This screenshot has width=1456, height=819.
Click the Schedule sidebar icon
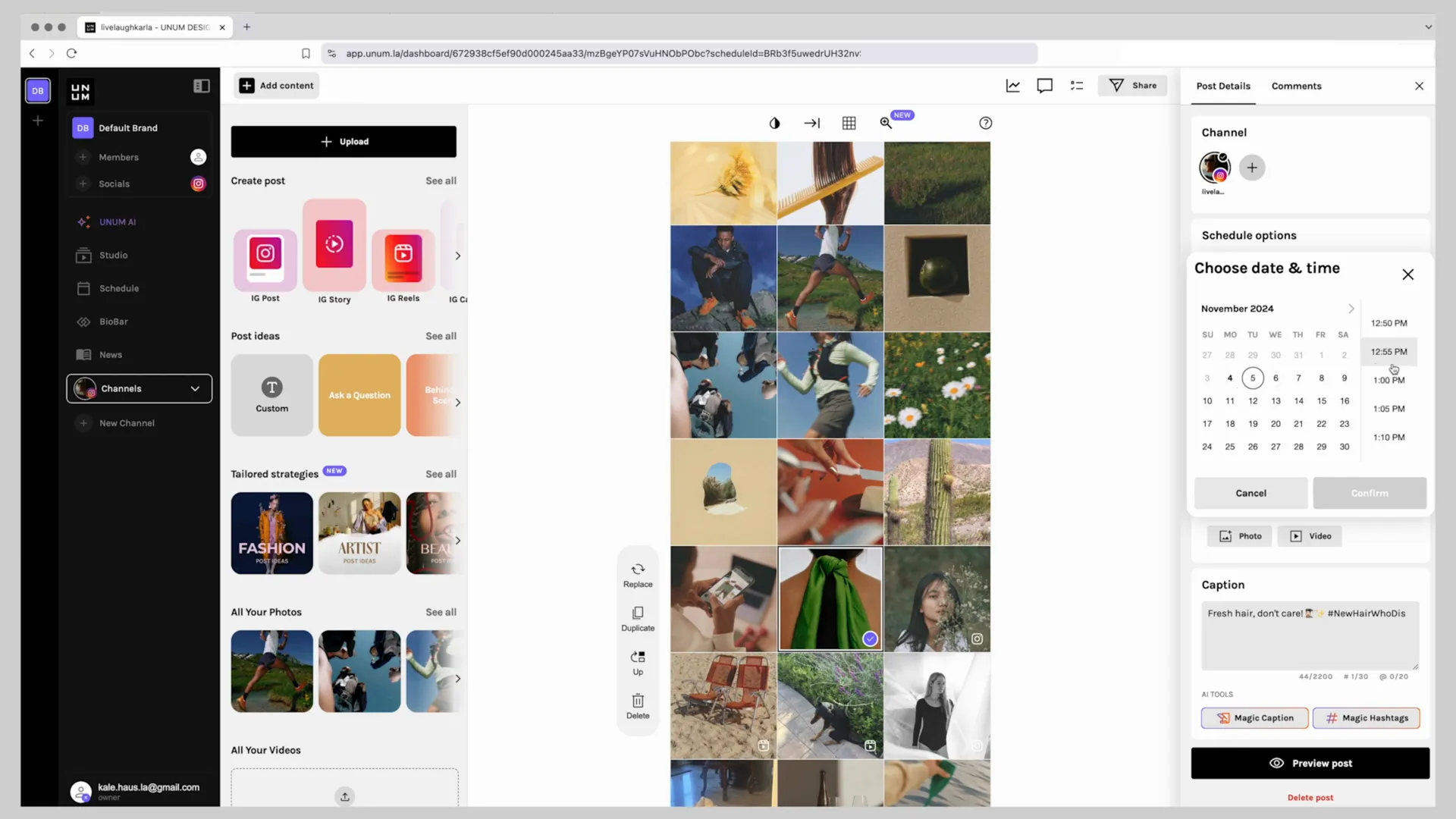pyautogui.click(x=83, y=288)
